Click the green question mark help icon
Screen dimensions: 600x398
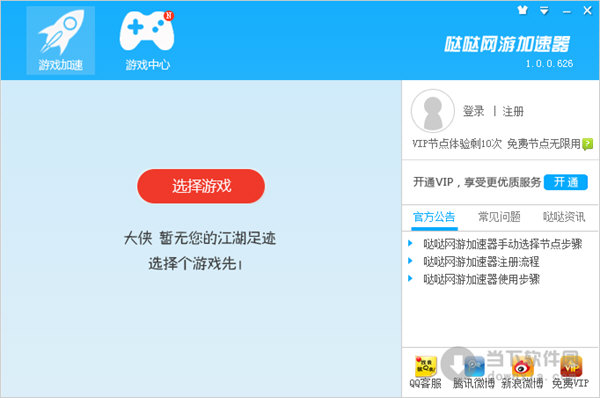(x=587, y=144)
